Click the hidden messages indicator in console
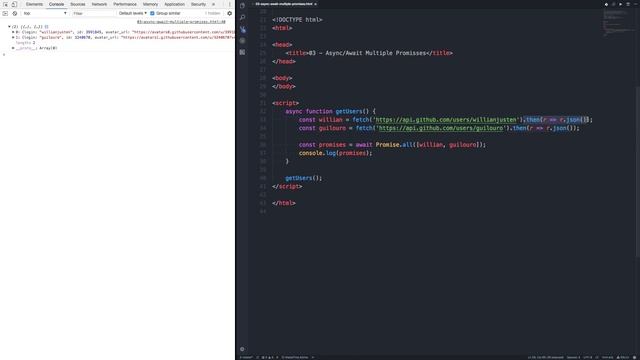The height and width of the screenshot is (360, 640). [x=213, y=13]
